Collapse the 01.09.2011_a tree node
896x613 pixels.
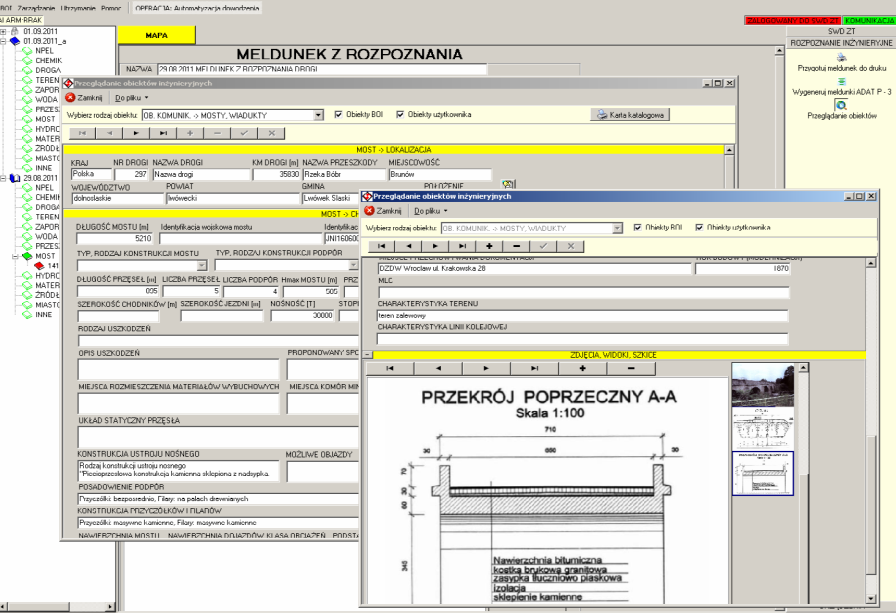point(3,41)
